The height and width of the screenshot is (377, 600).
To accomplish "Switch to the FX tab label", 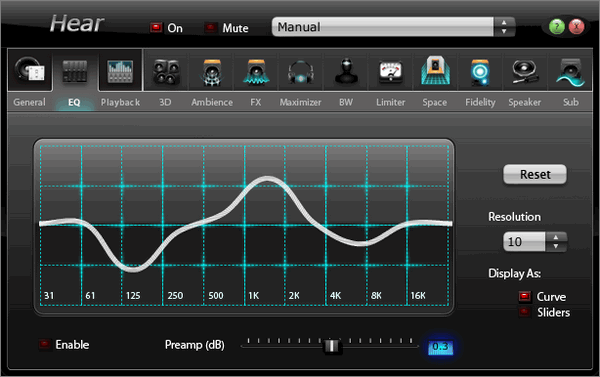I will pyautogui.click(x=256, y=102).
